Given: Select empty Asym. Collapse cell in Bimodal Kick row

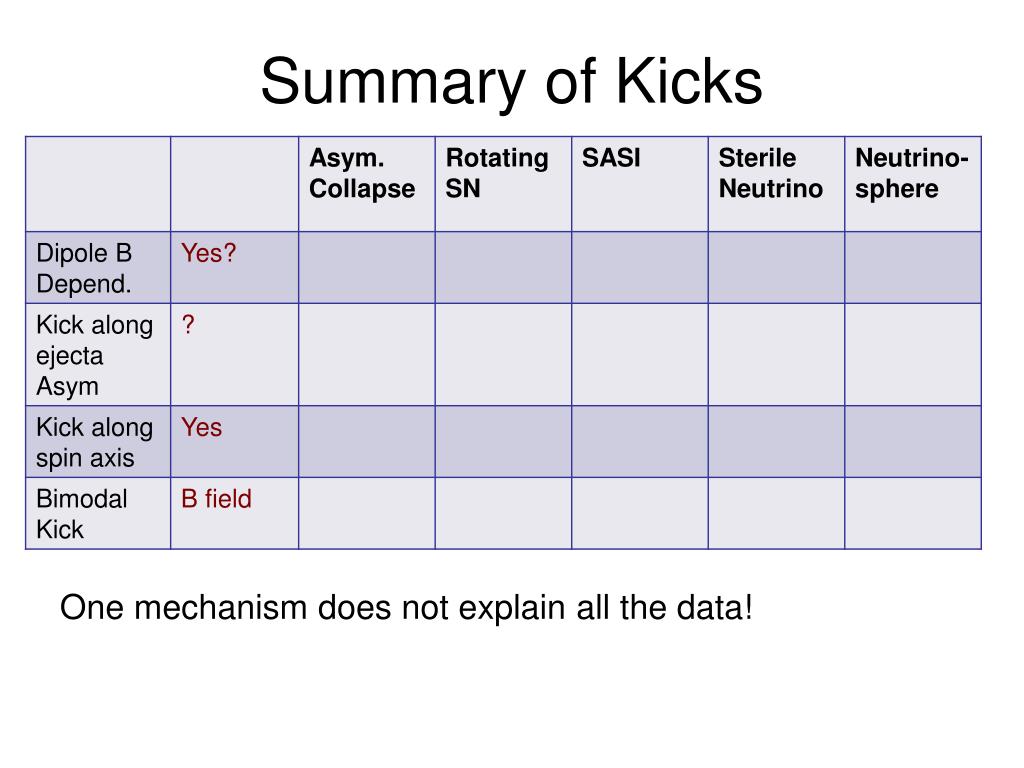Looking at the screenshot, I should tap(367, 513).
